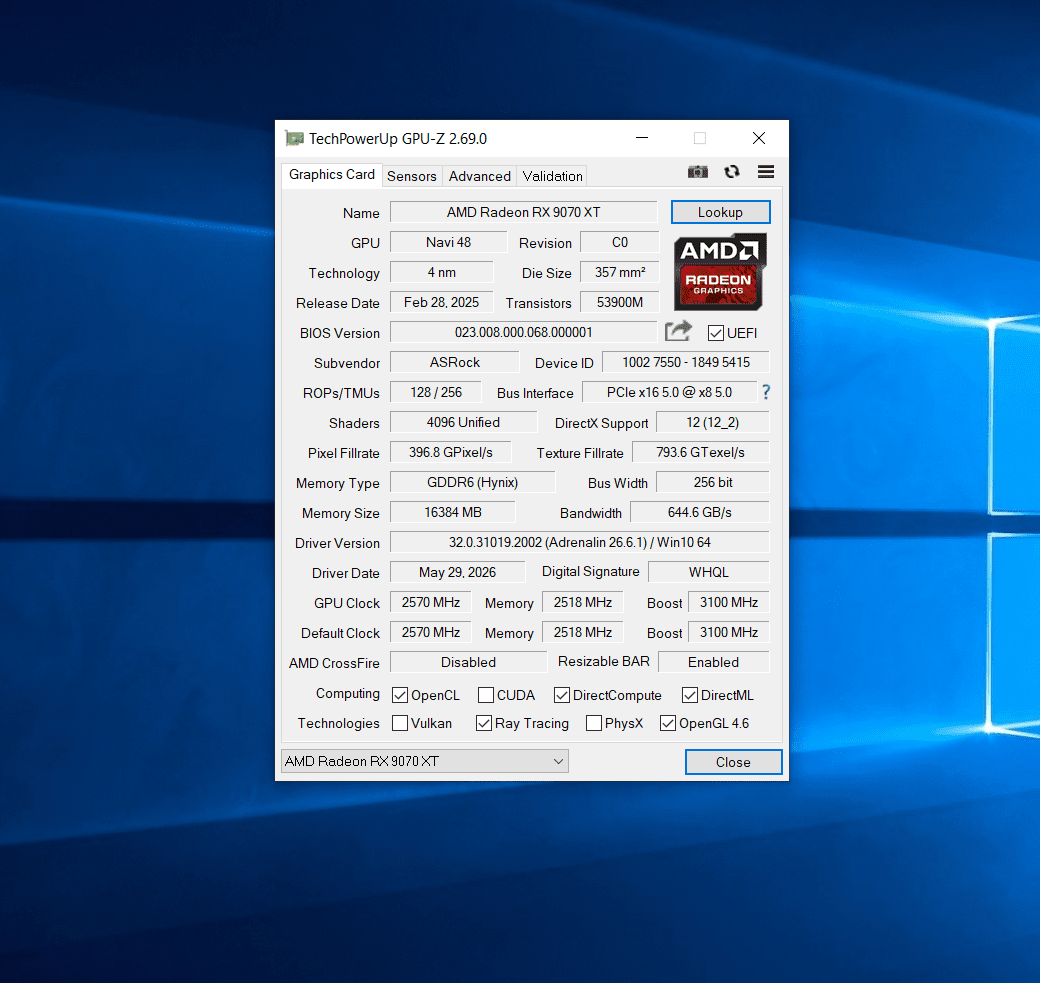The image size is (1040, 983).
Task: Toggle the DirectCompute checkbox
Action: click(562, 695)
